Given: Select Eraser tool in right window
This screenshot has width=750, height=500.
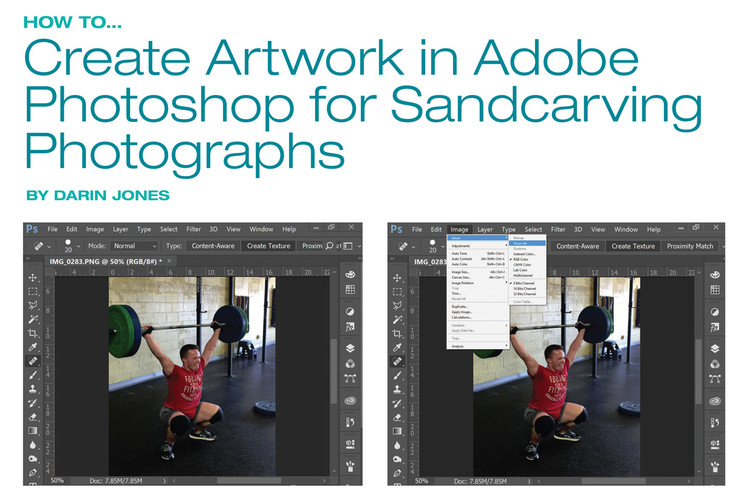Looking at the screenshot, I should (x=397, y=417).
